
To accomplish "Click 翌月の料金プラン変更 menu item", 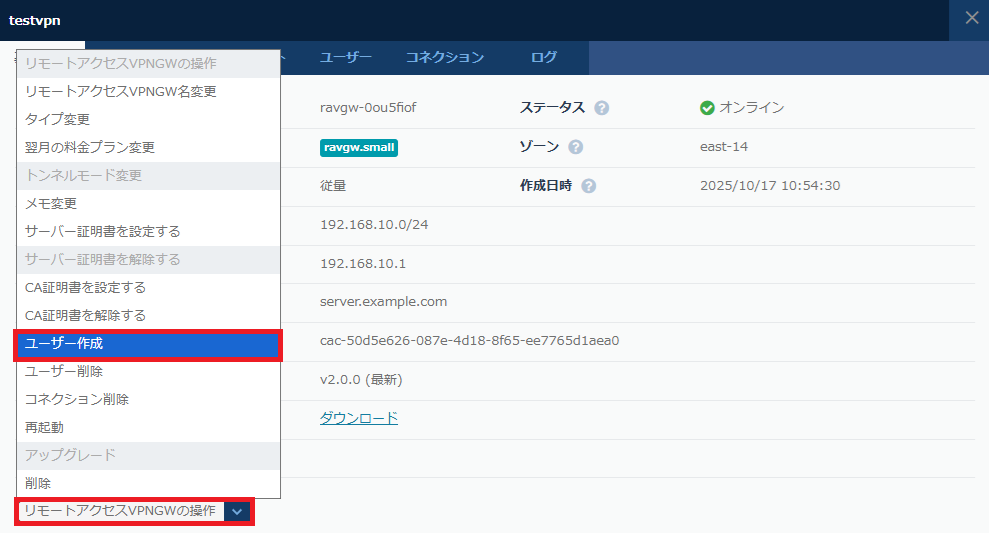I will point(90,147).
